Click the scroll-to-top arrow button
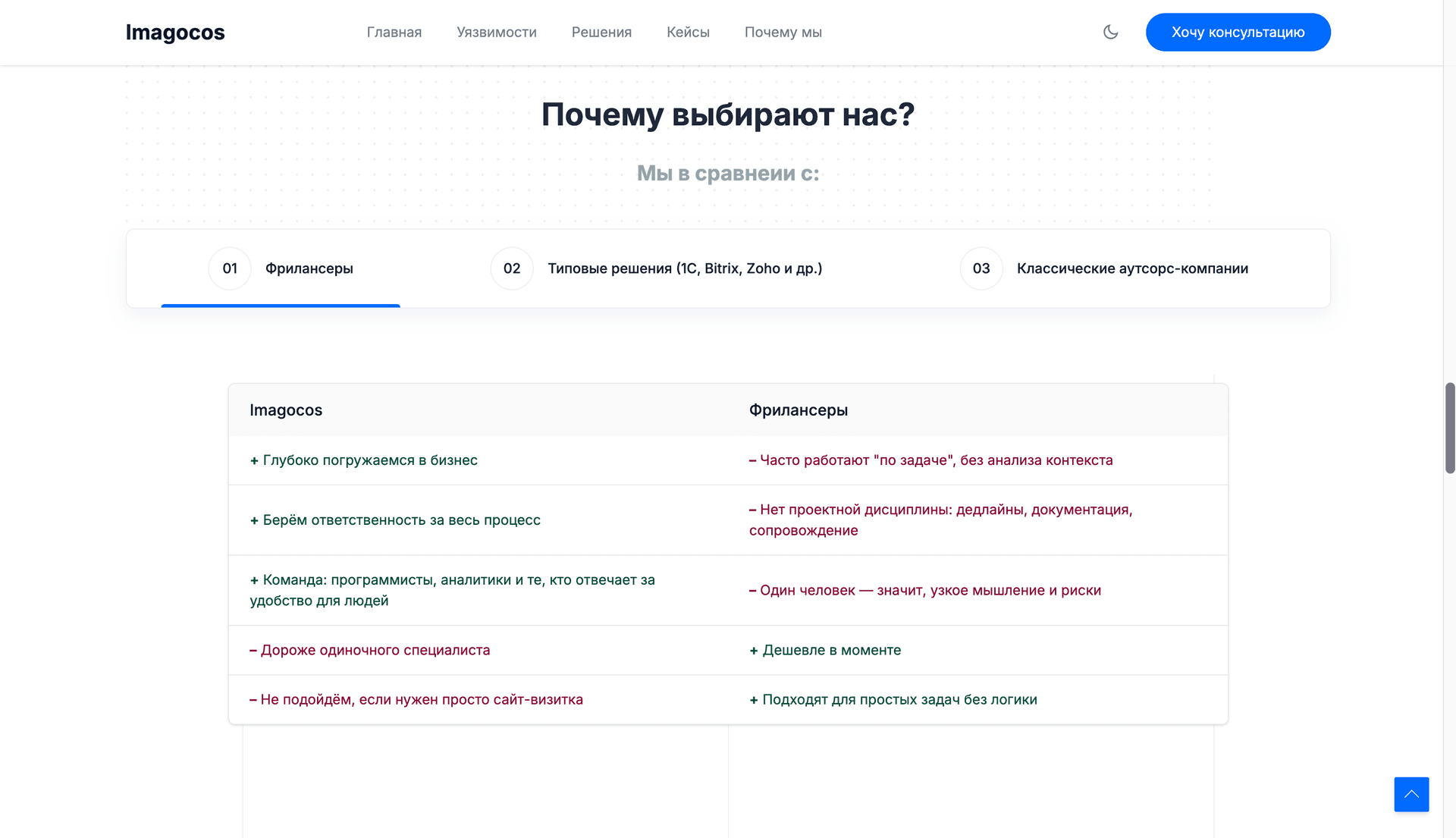1456x838 pixels. tap(1410, 794)
